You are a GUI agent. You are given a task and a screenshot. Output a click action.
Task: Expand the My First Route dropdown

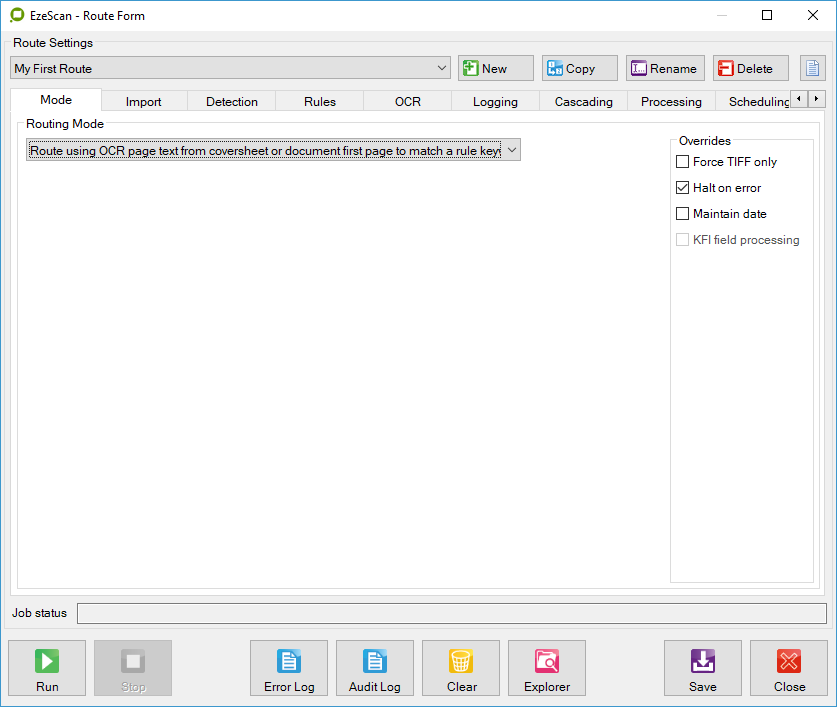click(x=443, y=69)
